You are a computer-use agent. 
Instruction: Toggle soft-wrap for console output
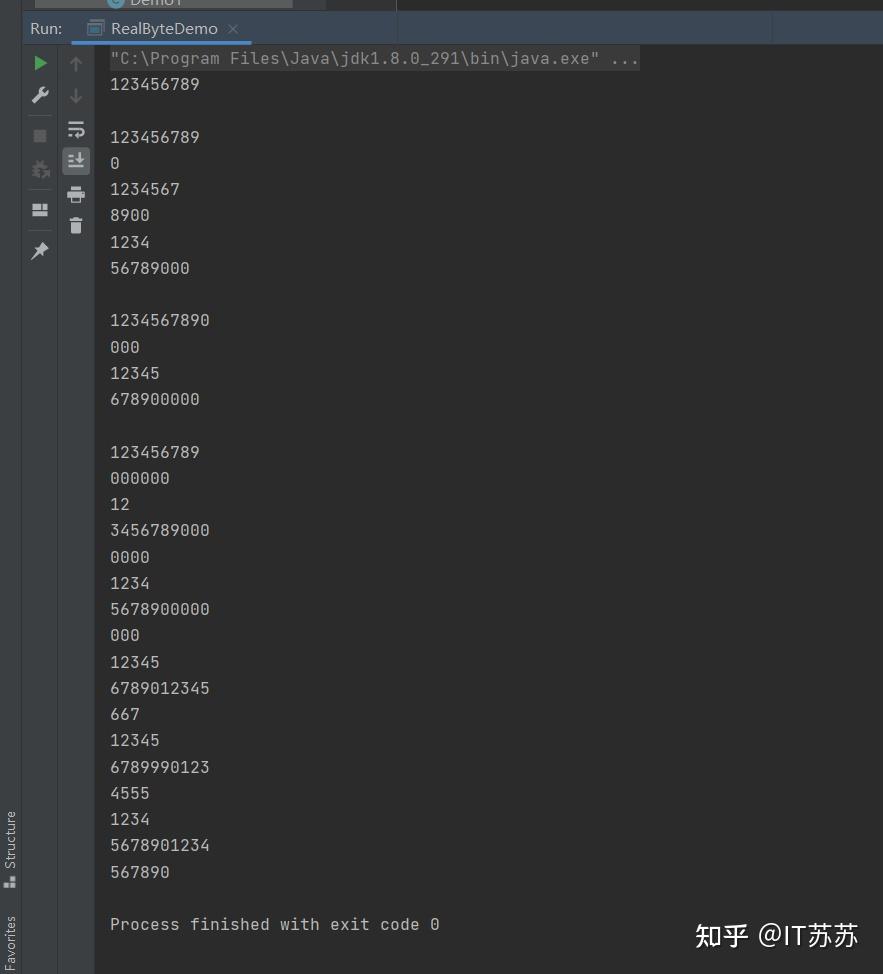(76, 129)
